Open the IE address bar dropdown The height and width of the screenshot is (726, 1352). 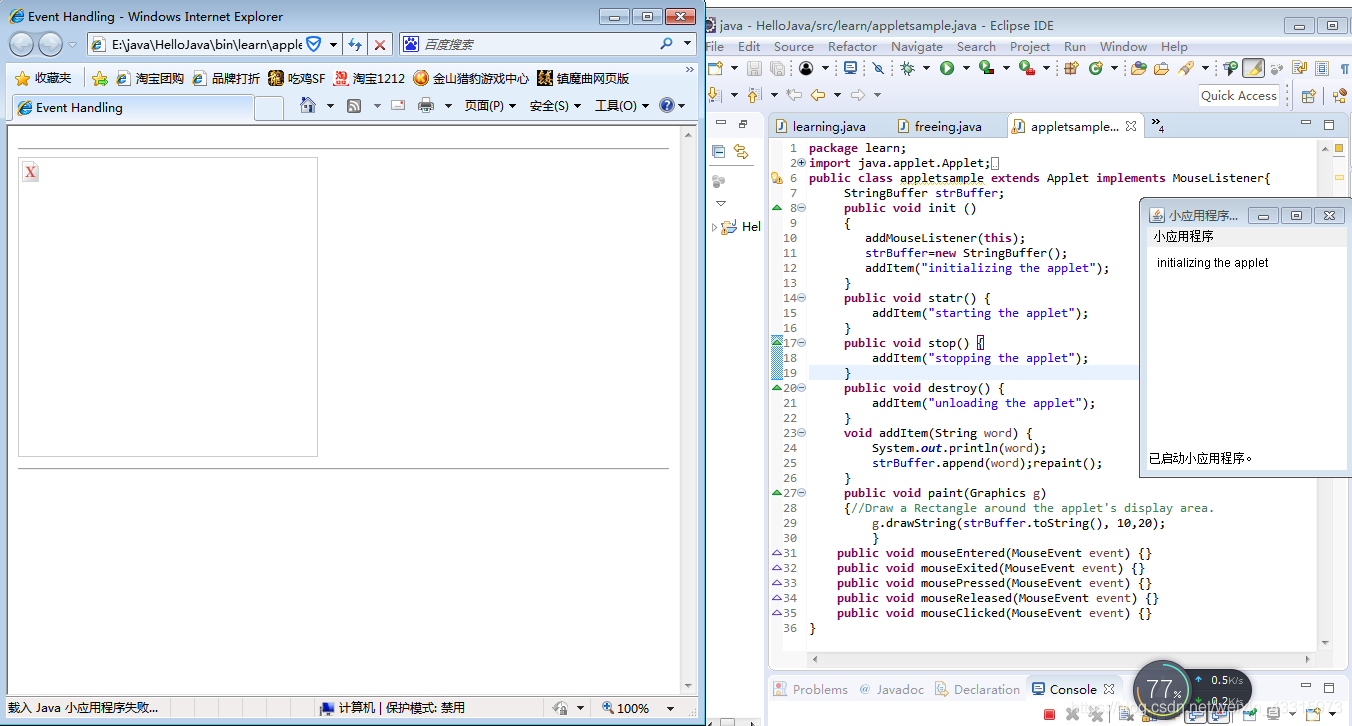pos(332,44)
